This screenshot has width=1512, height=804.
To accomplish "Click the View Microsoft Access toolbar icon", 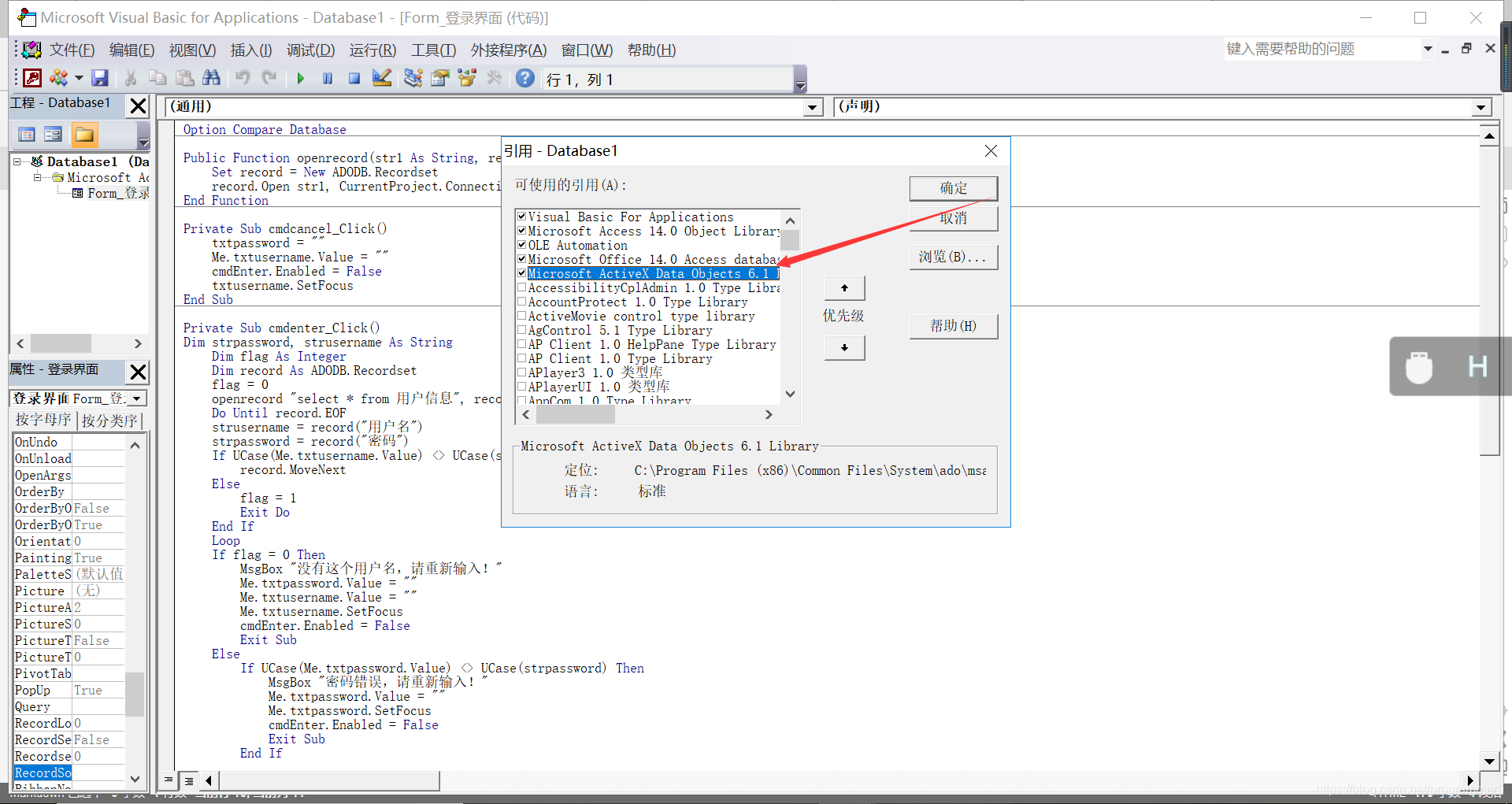I will (32, 78).
